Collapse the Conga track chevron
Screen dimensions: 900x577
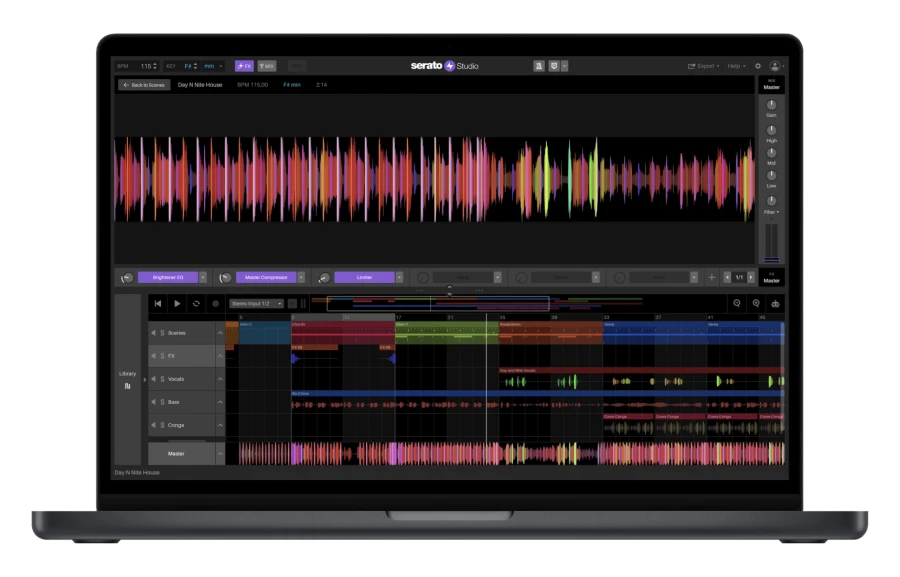click(x=220, y=425)
